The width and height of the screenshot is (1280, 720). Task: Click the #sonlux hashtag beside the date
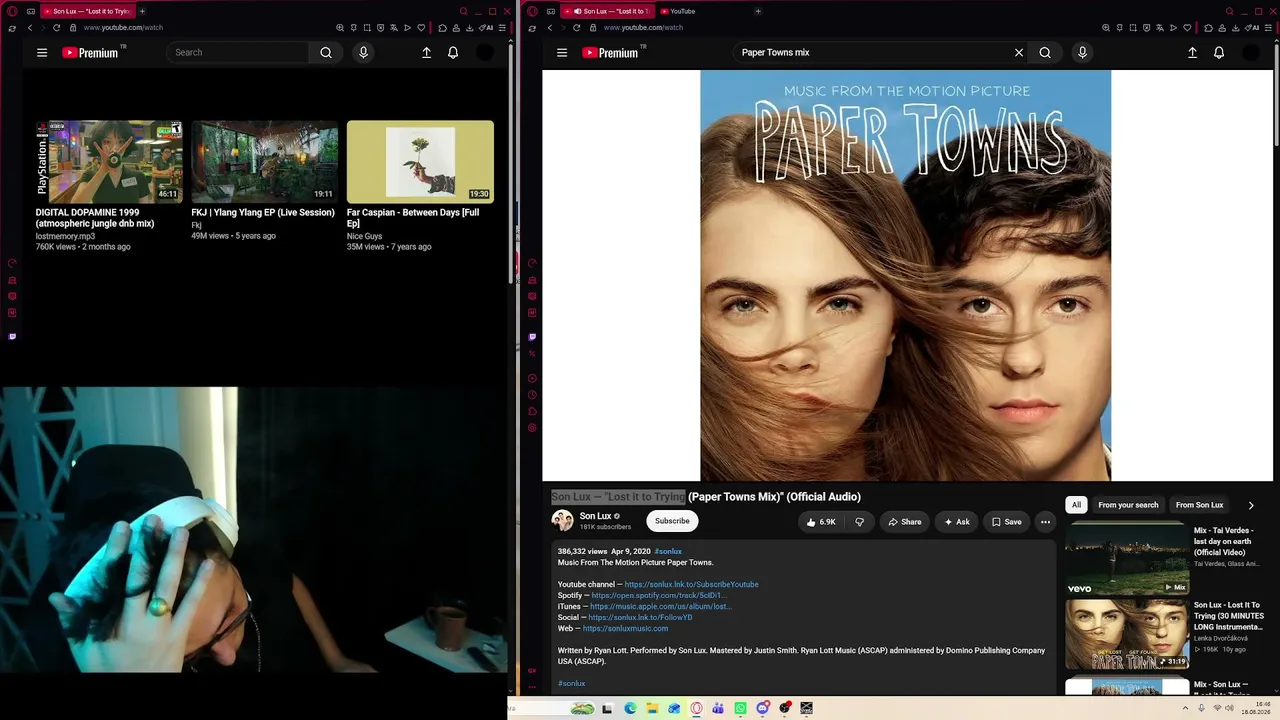(x=668, y=552)
